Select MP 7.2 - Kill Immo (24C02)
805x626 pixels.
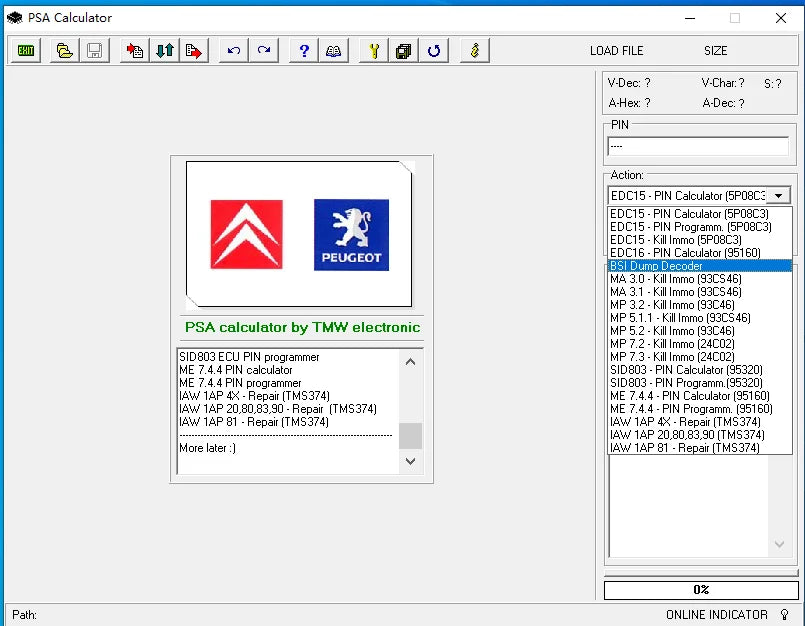[x=700, y=344]
